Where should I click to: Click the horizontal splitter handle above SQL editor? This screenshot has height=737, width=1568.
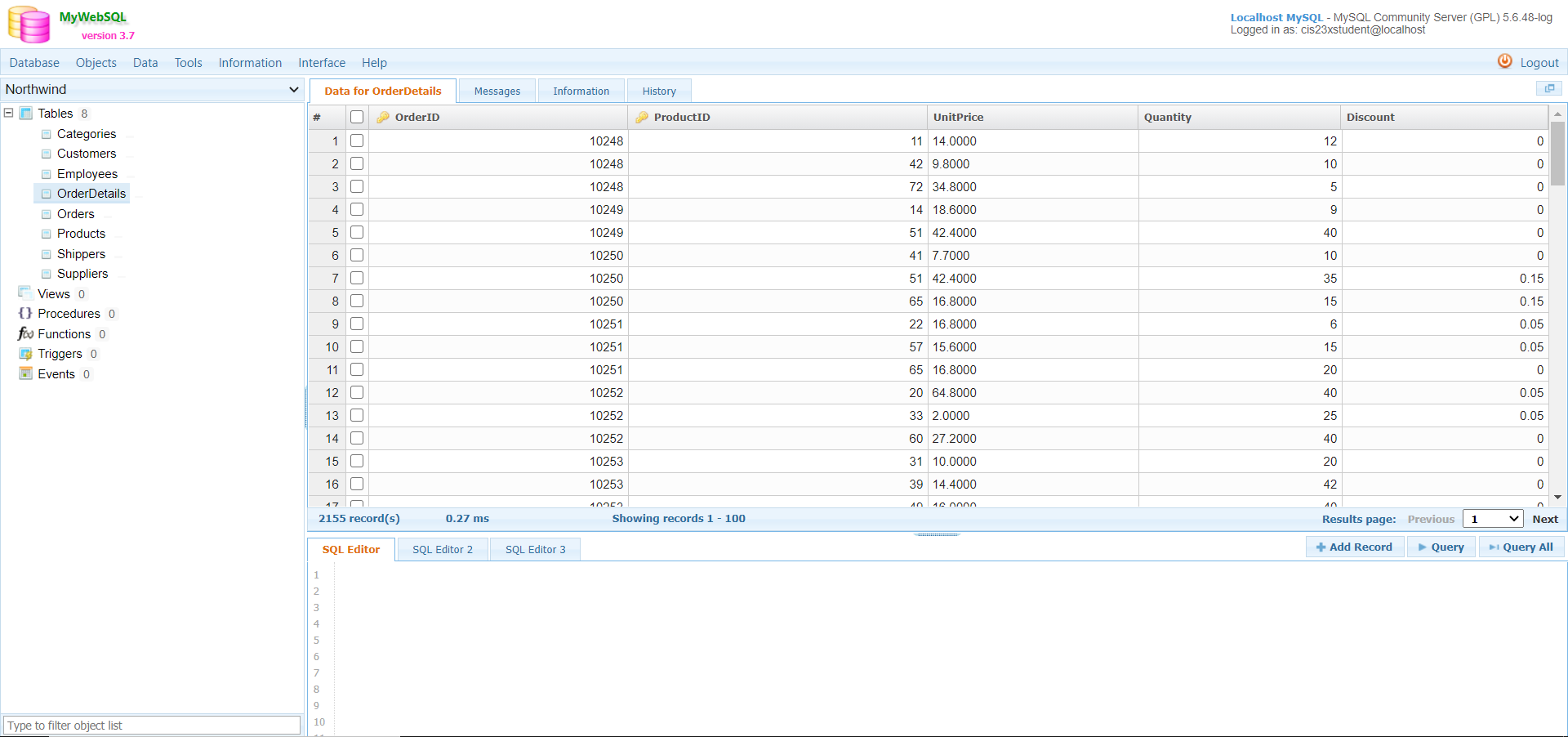pyautogui.click(x=937, y=534)
